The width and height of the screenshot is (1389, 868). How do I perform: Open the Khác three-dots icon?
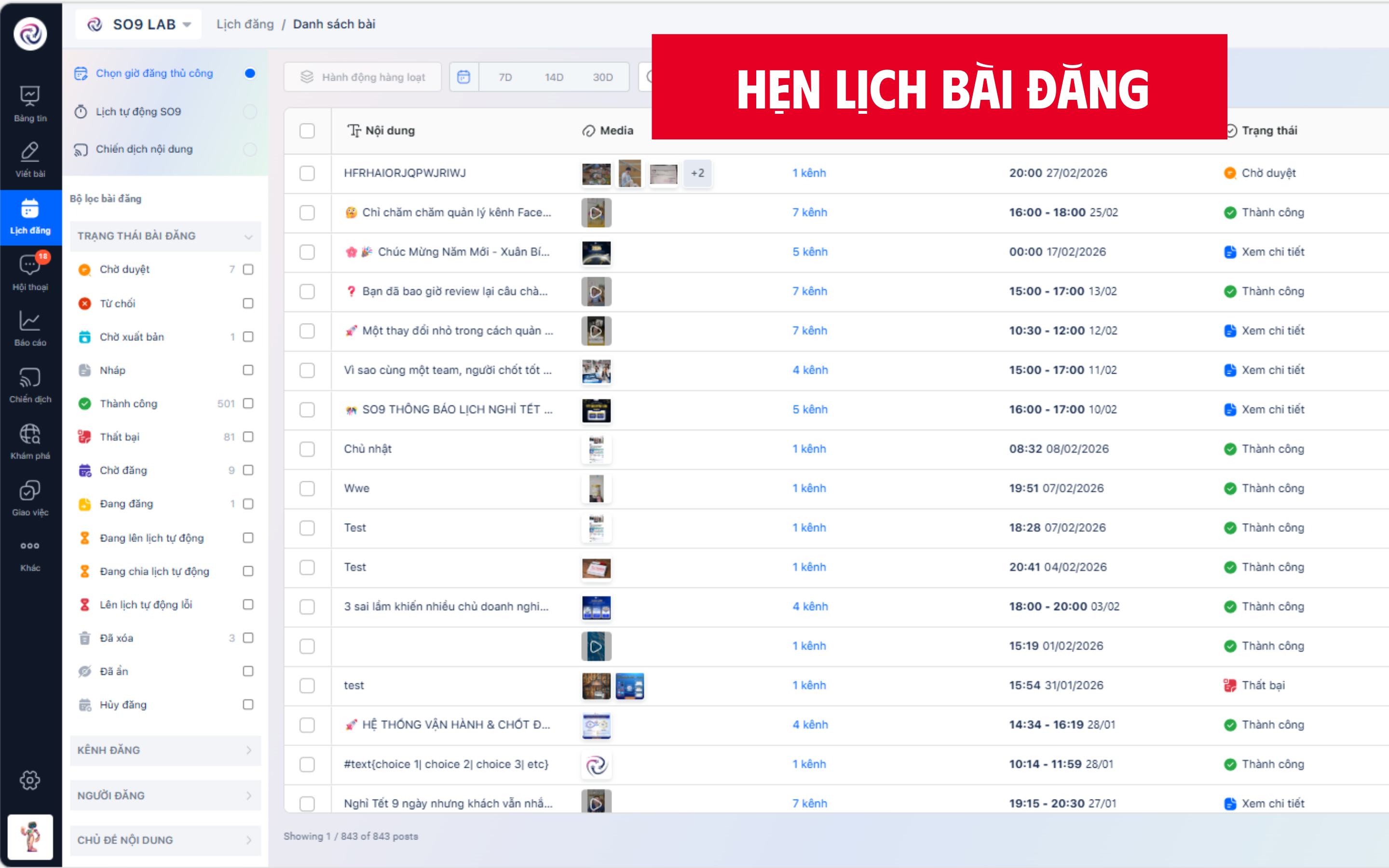[30, 545]
